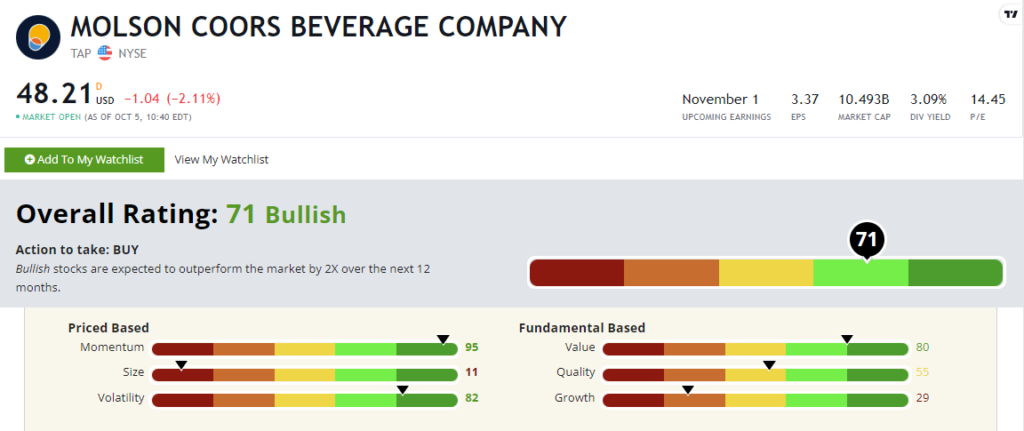Click the US flag icon beside TAP
This screenshot has width=1024, height=431.
(x=104, y=54)
